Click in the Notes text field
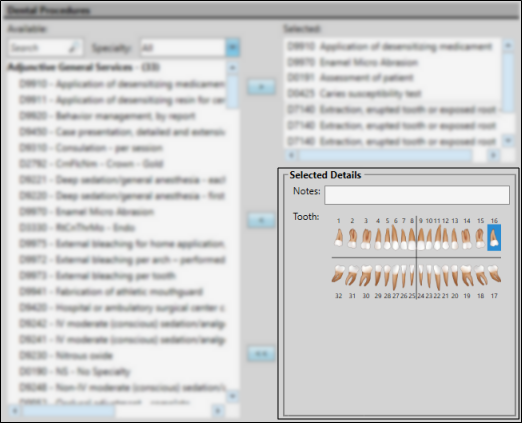This screenshot has width=522, height=423. 417,195
